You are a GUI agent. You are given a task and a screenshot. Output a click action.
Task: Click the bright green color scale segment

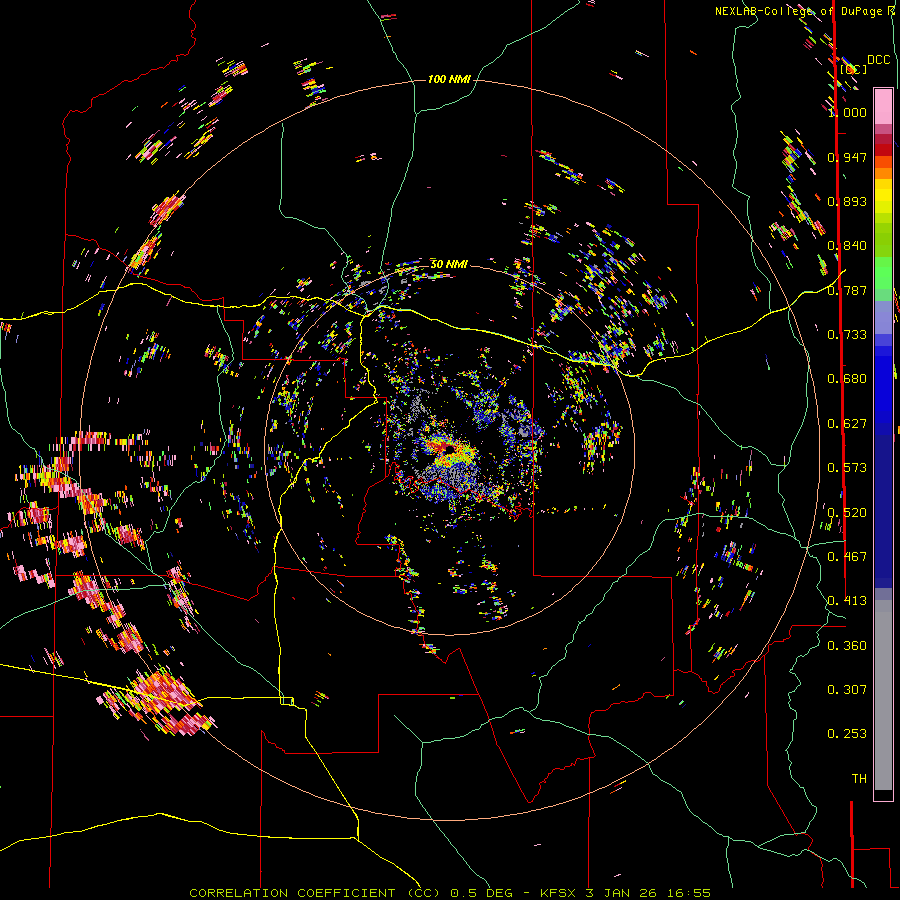(883, 272)
